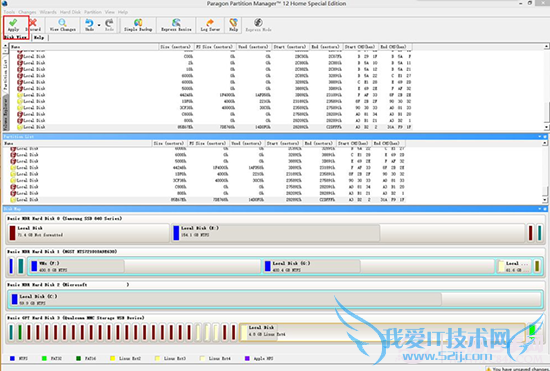This screenshot has height=371, width=550.
Task: Select last Local Disk row in Partition List panel
Action: [x=207, y=200]
